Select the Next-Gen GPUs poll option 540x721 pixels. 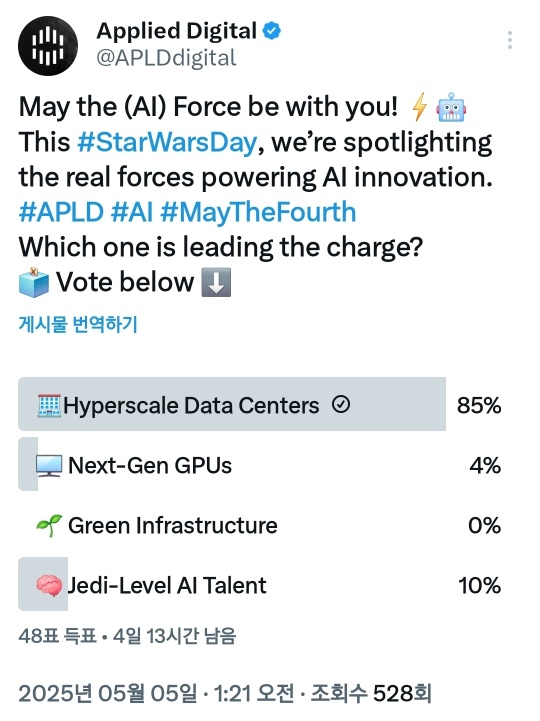click(x=260, y=465)
